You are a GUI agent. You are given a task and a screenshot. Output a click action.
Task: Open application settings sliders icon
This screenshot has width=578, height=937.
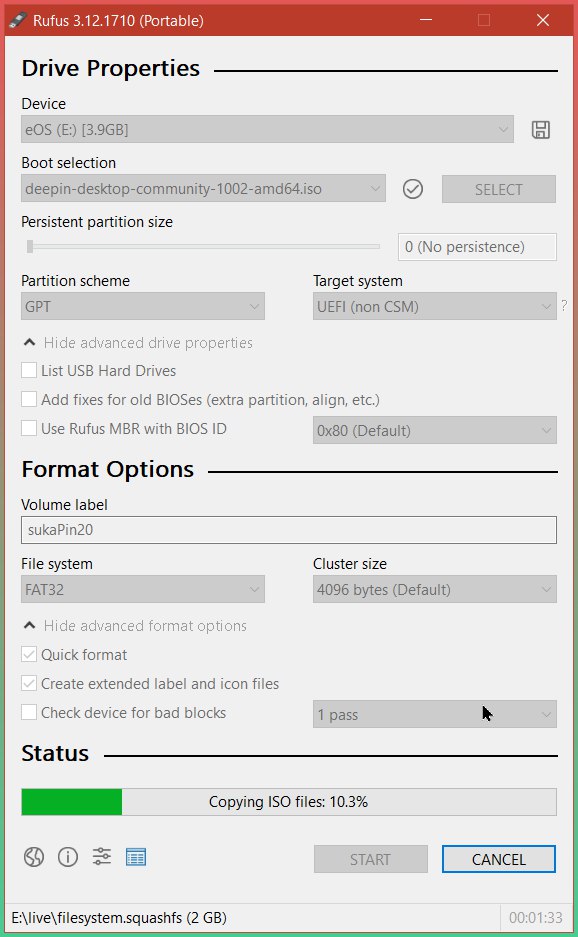tap(102, 857)
